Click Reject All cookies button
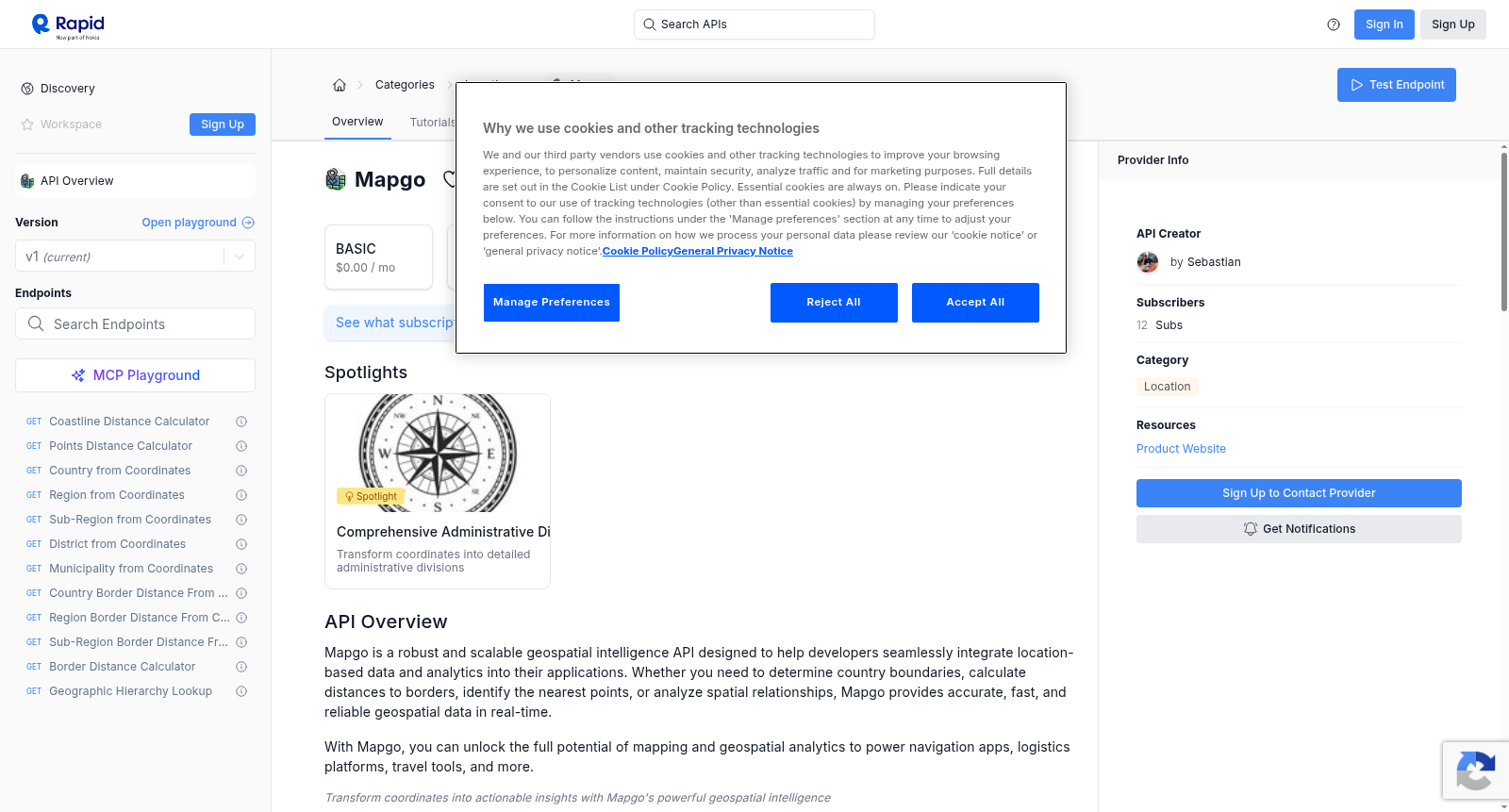Image resolution: width=1509 pixels, height=812 pixels. 834,303
